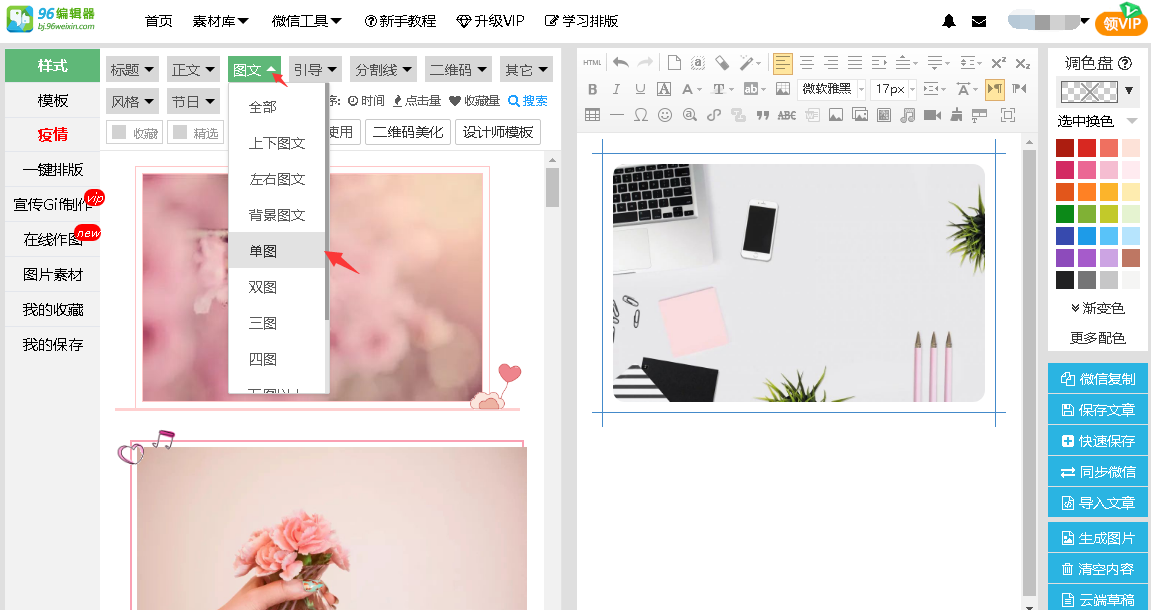The image size is (1151, 610).
Task: Apply justify alignment to the text
Action: 855,63
